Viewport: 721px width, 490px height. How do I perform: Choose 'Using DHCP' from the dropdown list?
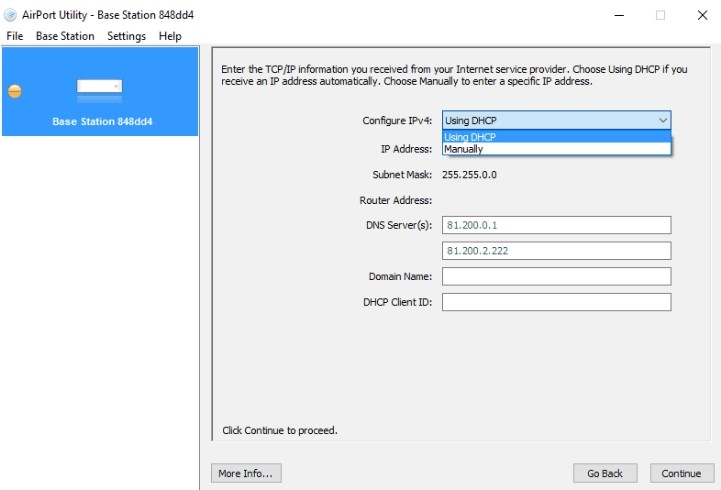pos(556,137)
